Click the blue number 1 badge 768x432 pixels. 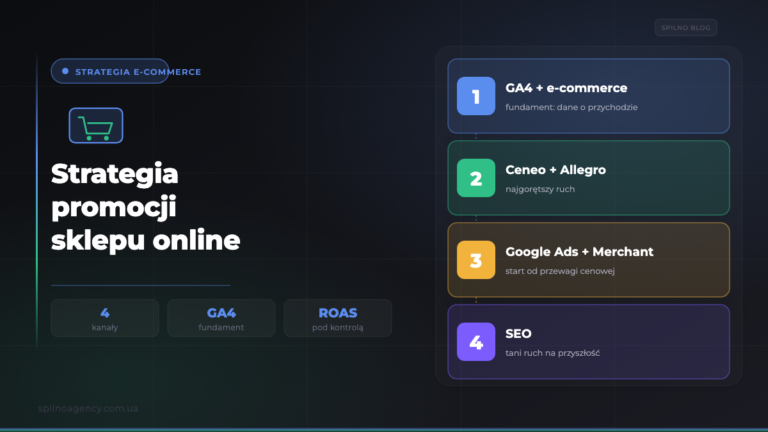(476, 96)
